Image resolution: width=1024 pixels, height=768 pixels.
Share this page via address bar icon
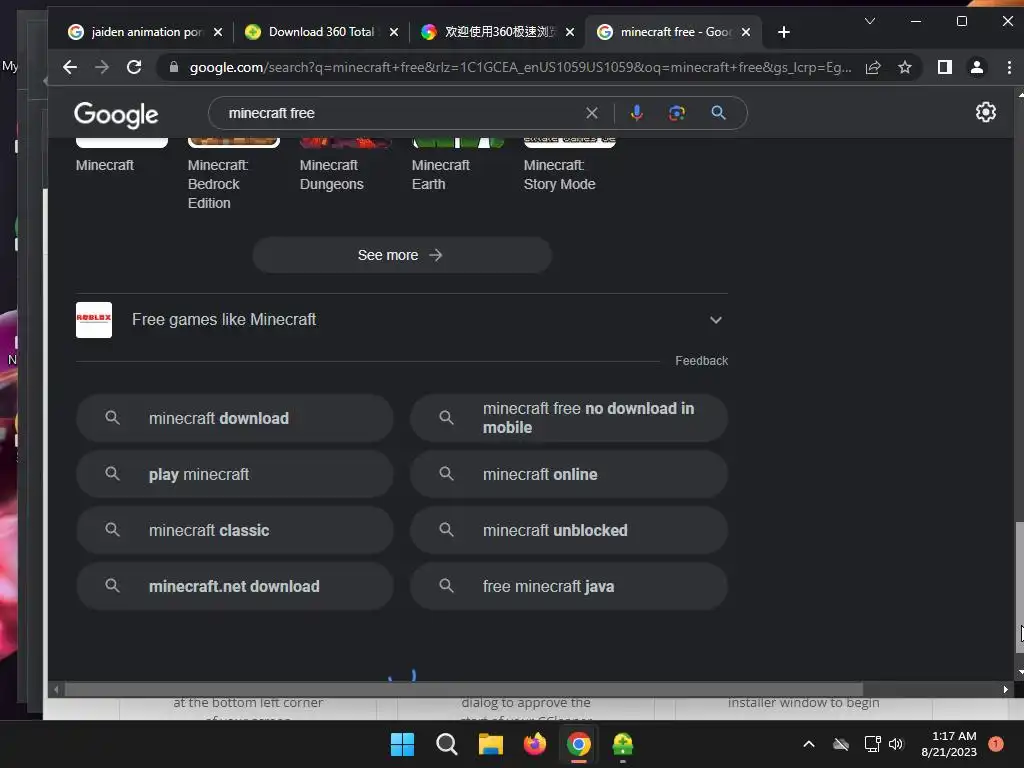(x=873, y=67)
